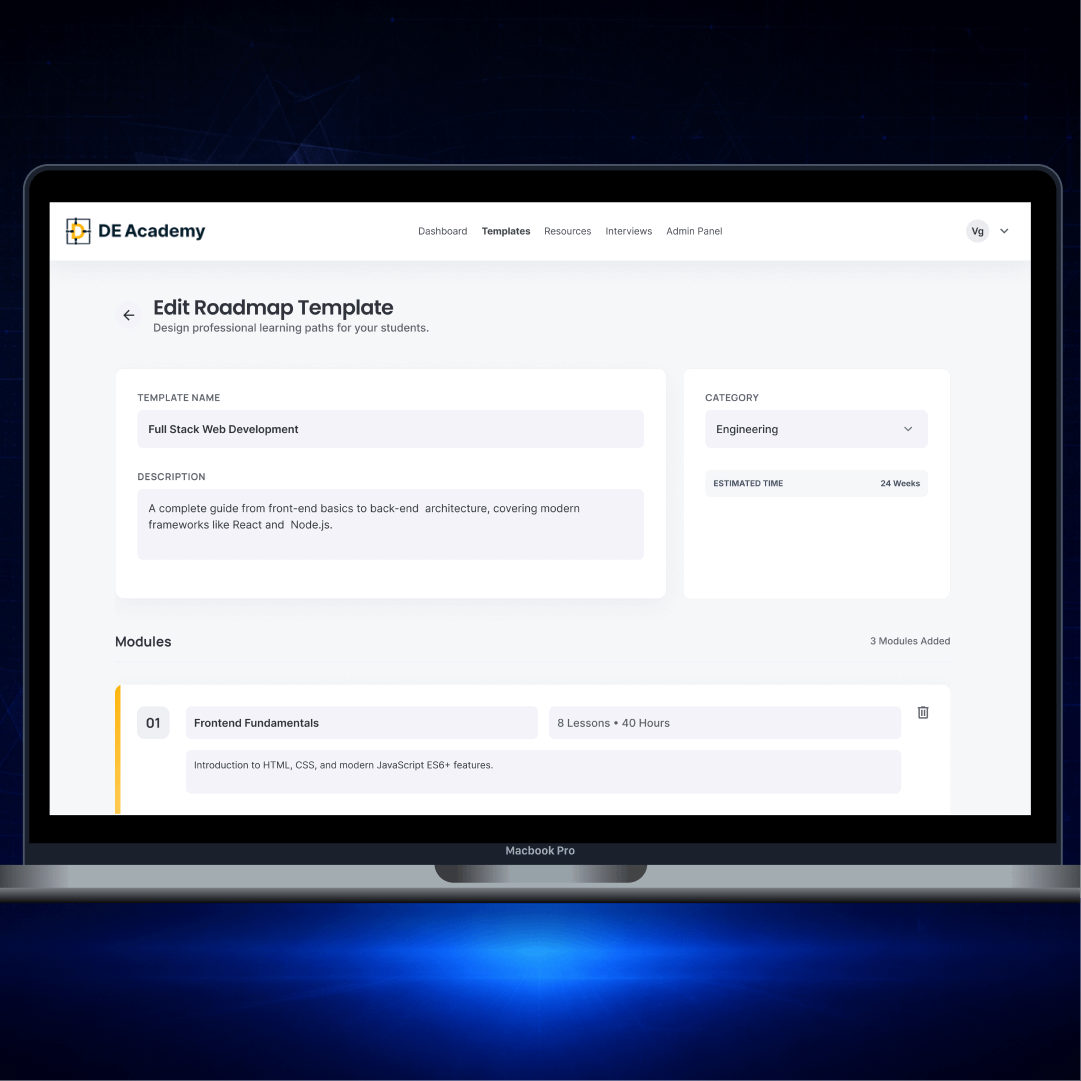
Task: Click the 'Edit Roadmap Template' heading
Action: [273, 307]
